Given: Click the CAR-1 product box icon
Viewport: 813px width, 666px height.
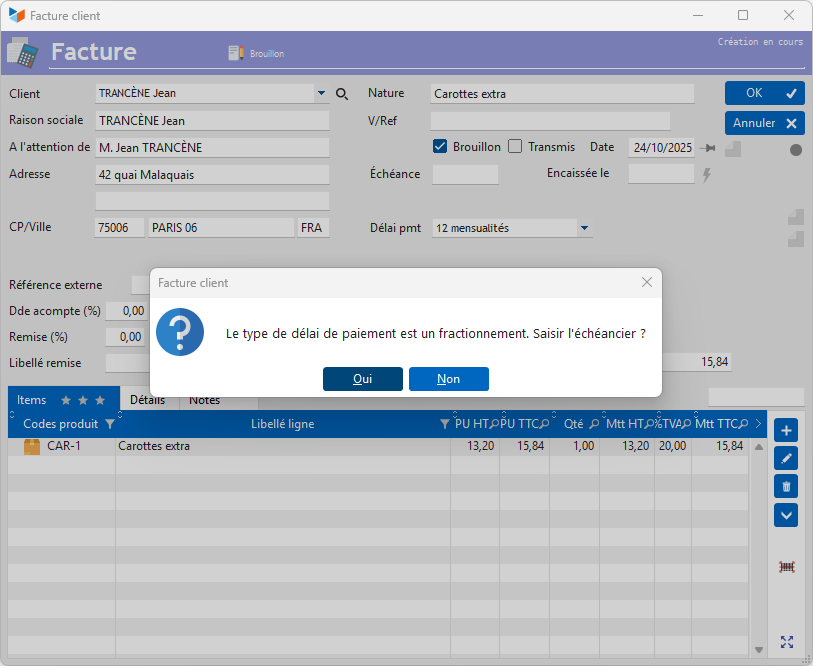Looking at the screenshot, I should click(32, 447).
